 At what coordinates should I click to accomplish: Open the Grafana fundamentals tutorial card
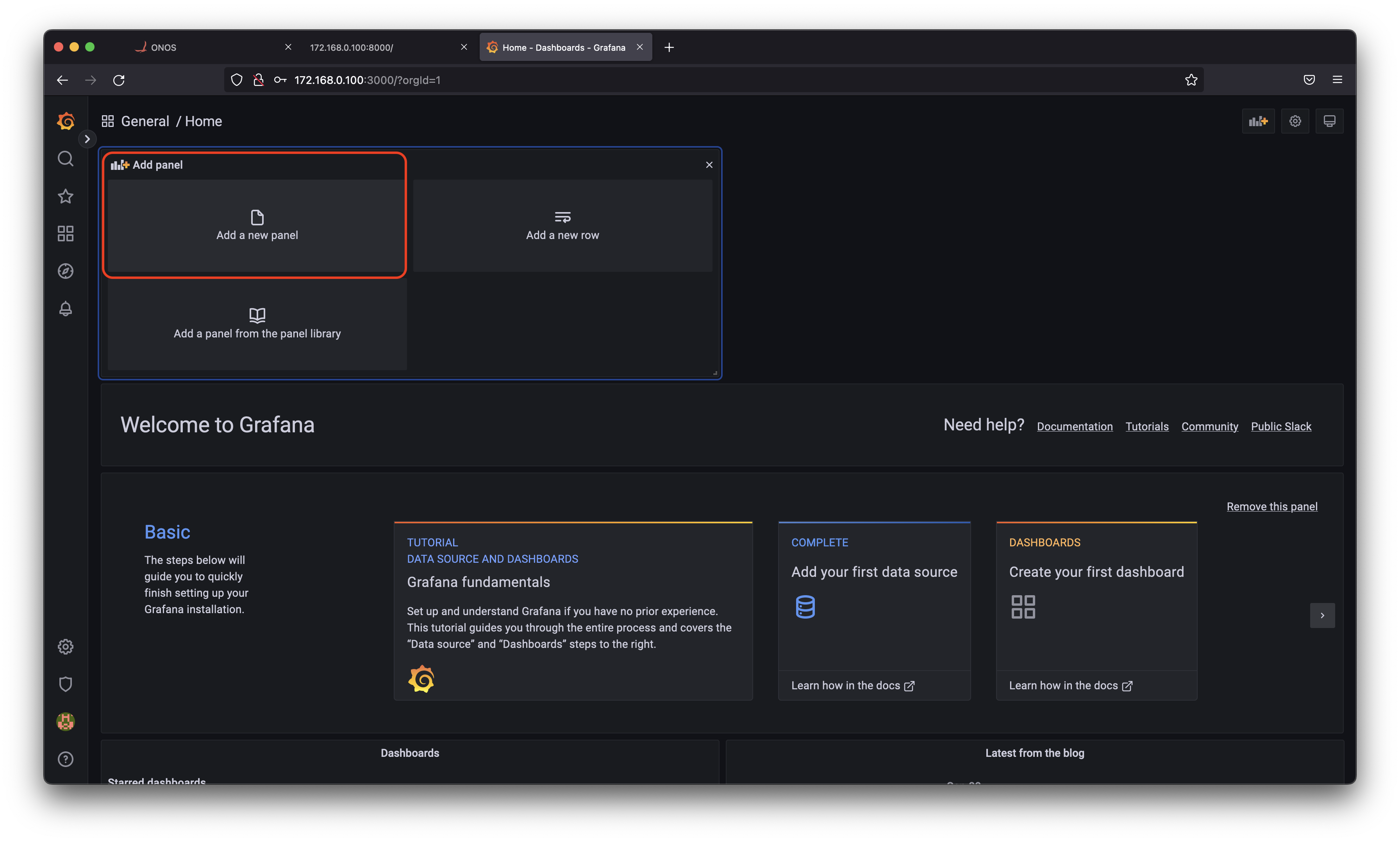coord(573,611)
